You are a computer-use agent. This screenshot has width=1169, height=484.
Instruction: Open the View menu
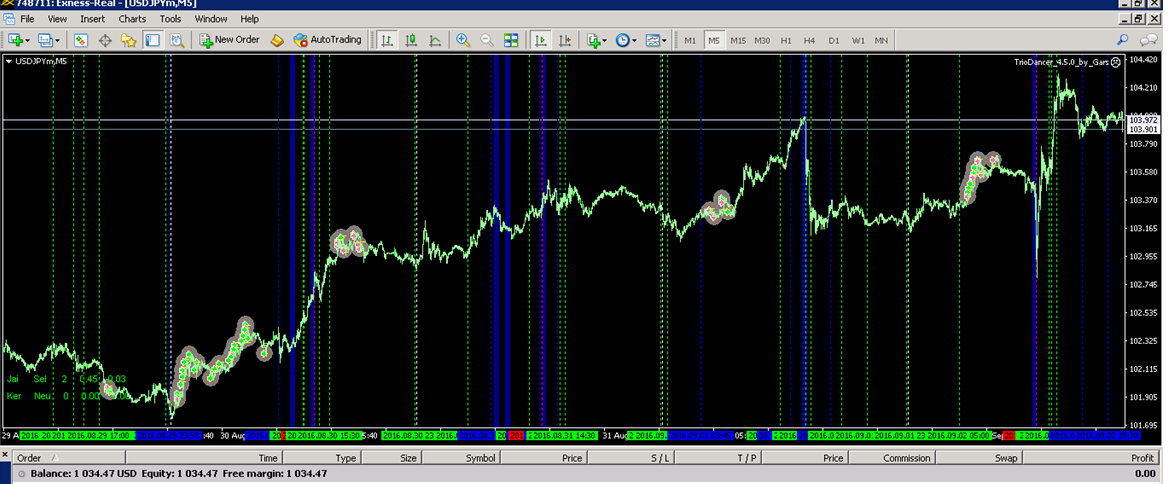(57, 19)
